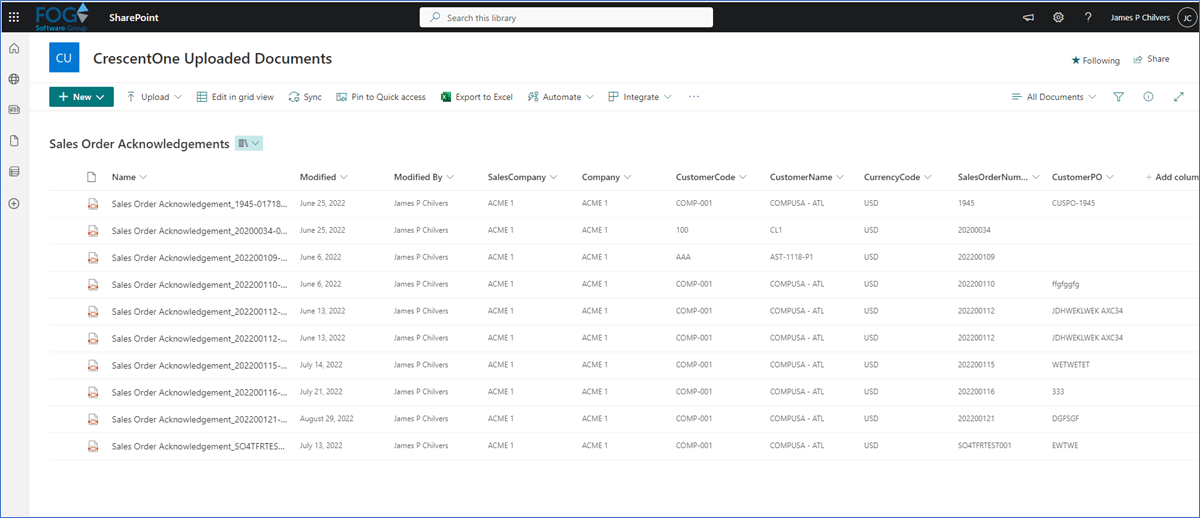Click the Home icon in left sidebar

coord(14,49)
